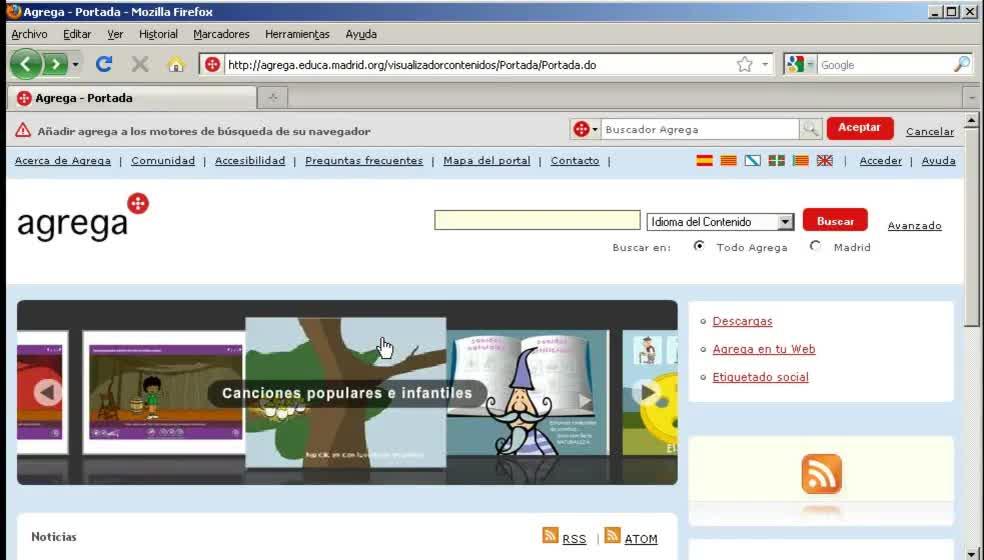This screenshot has width=984, height=560.
Task: Open the Historial menu
Action: pyautogui.click(x=158, y=34)
